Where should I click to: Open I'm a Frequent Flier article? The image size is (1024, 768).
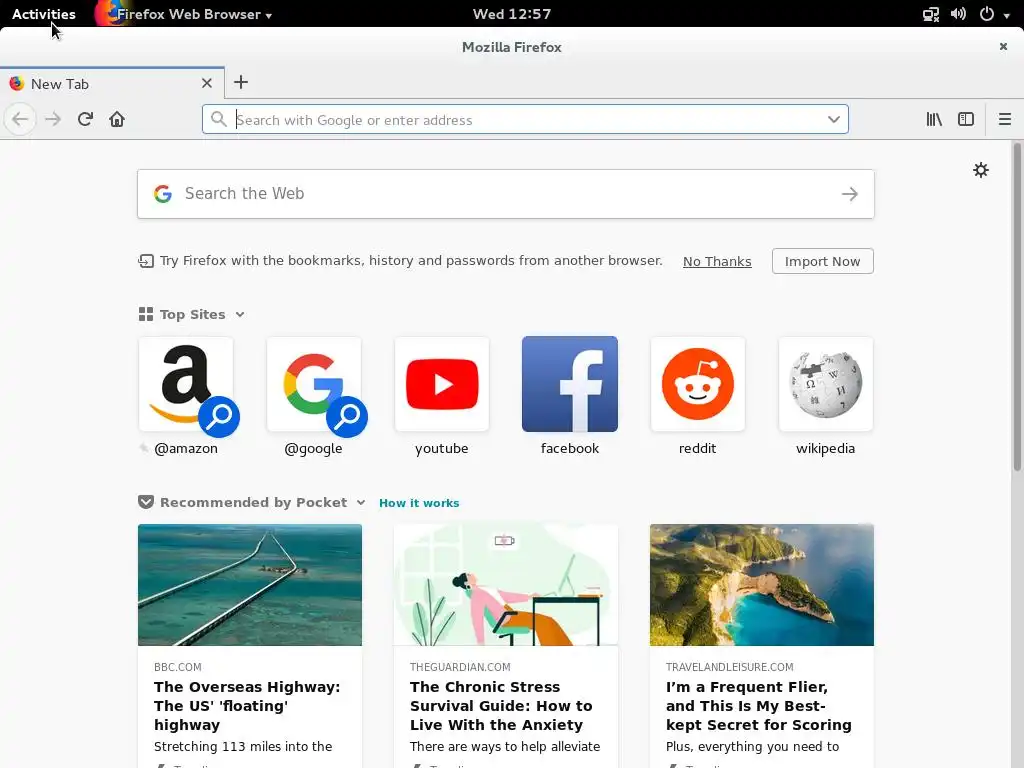pyautogui.click(x=759, y=706)
